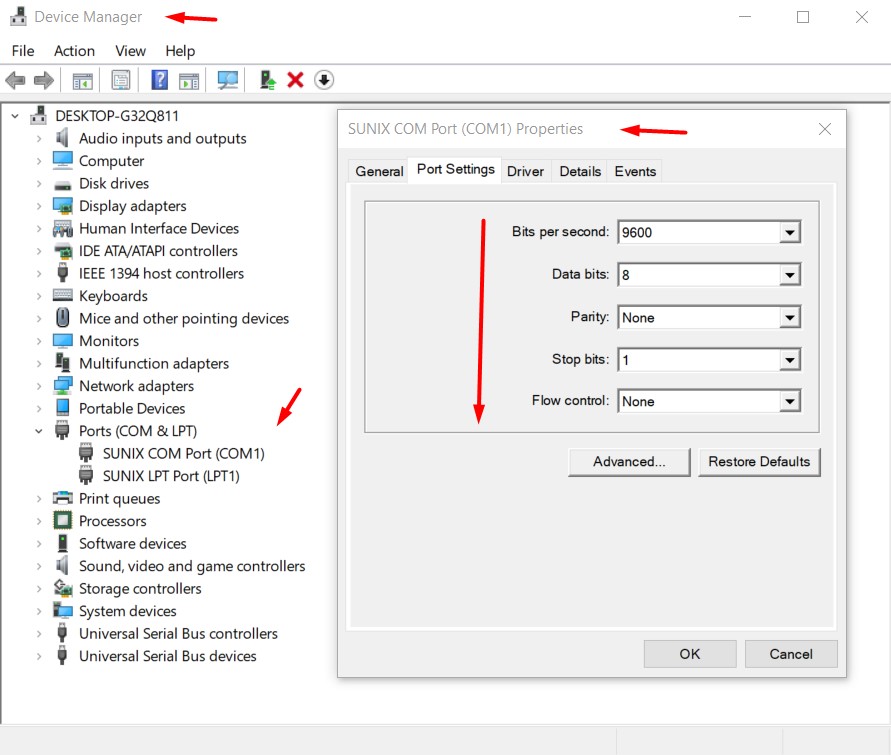
Task: Click the Forward arrow toolbar icon
Action: tap(44, 80)
